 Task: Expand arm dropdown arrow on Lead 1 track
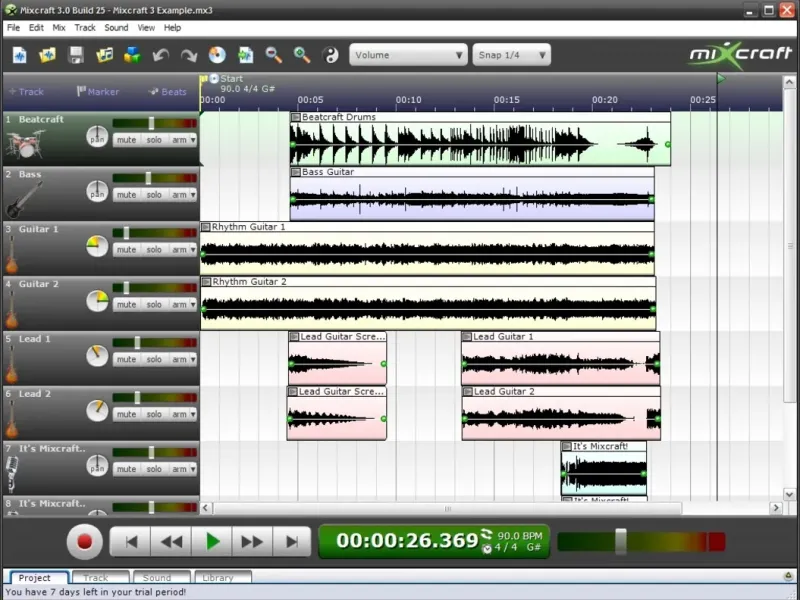(193, 360)
